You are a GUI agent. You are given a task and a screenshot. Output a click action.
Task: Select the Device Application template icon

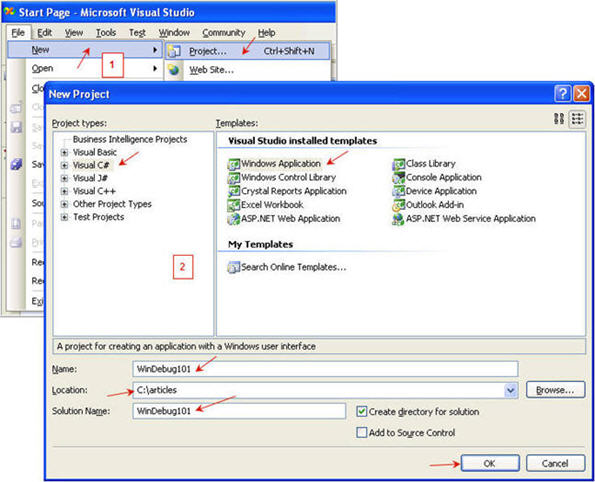(x=398, y=191)
